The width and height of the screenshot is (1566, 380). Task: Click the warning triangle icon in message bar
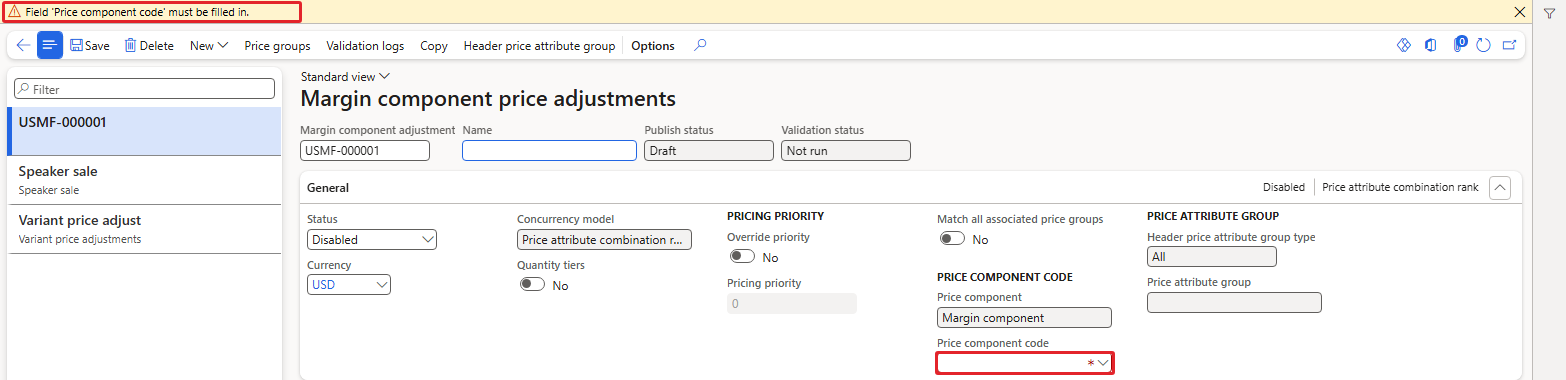click(14, 12)
